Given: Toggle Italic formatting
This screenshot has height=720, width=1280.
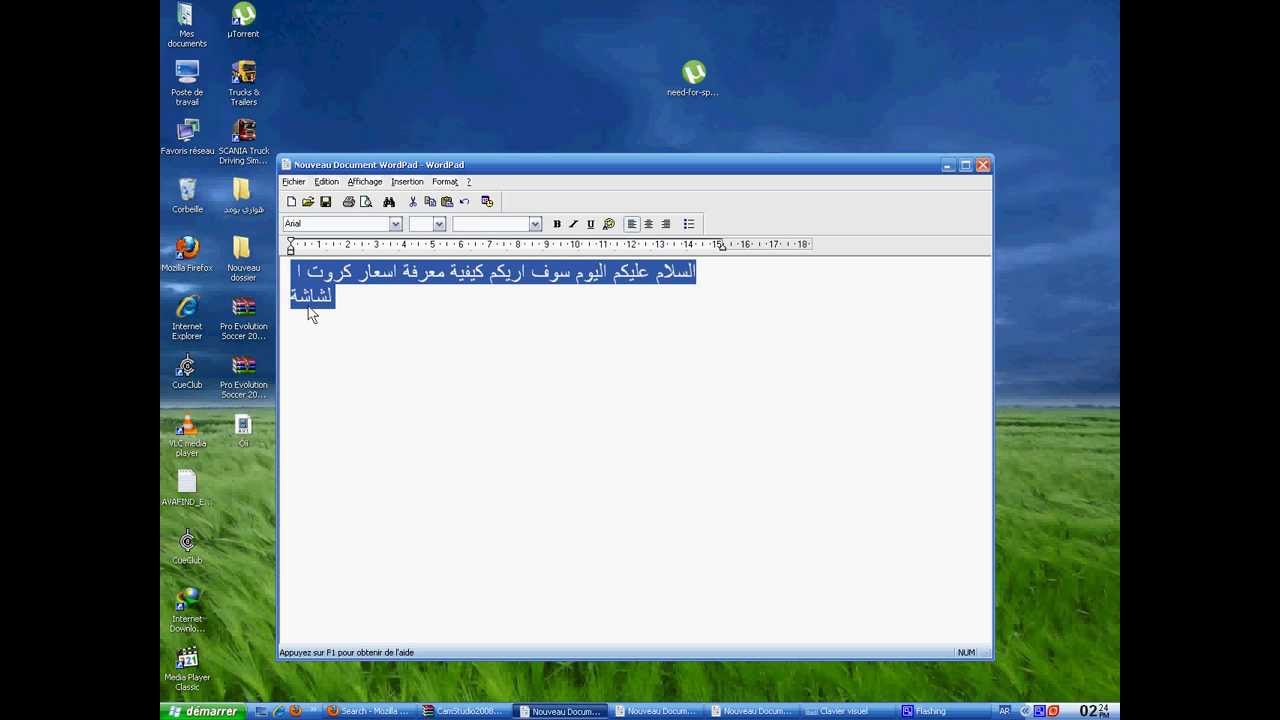Looking at the screenshot, I should click(573, 224).
